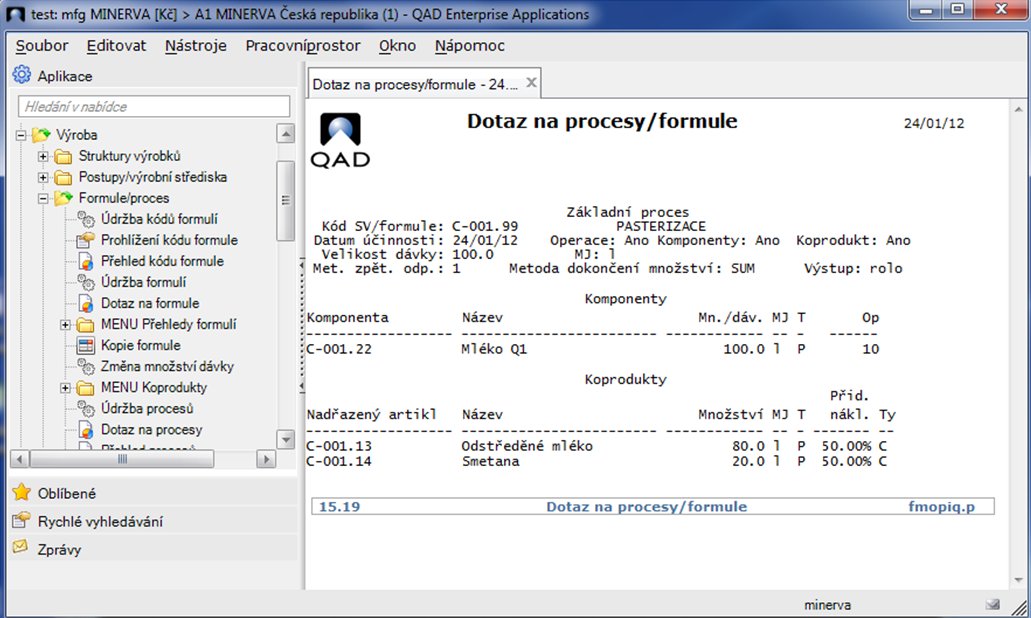Open the Soubor menu
The image size is (1031, 618).
click(42, 45)
